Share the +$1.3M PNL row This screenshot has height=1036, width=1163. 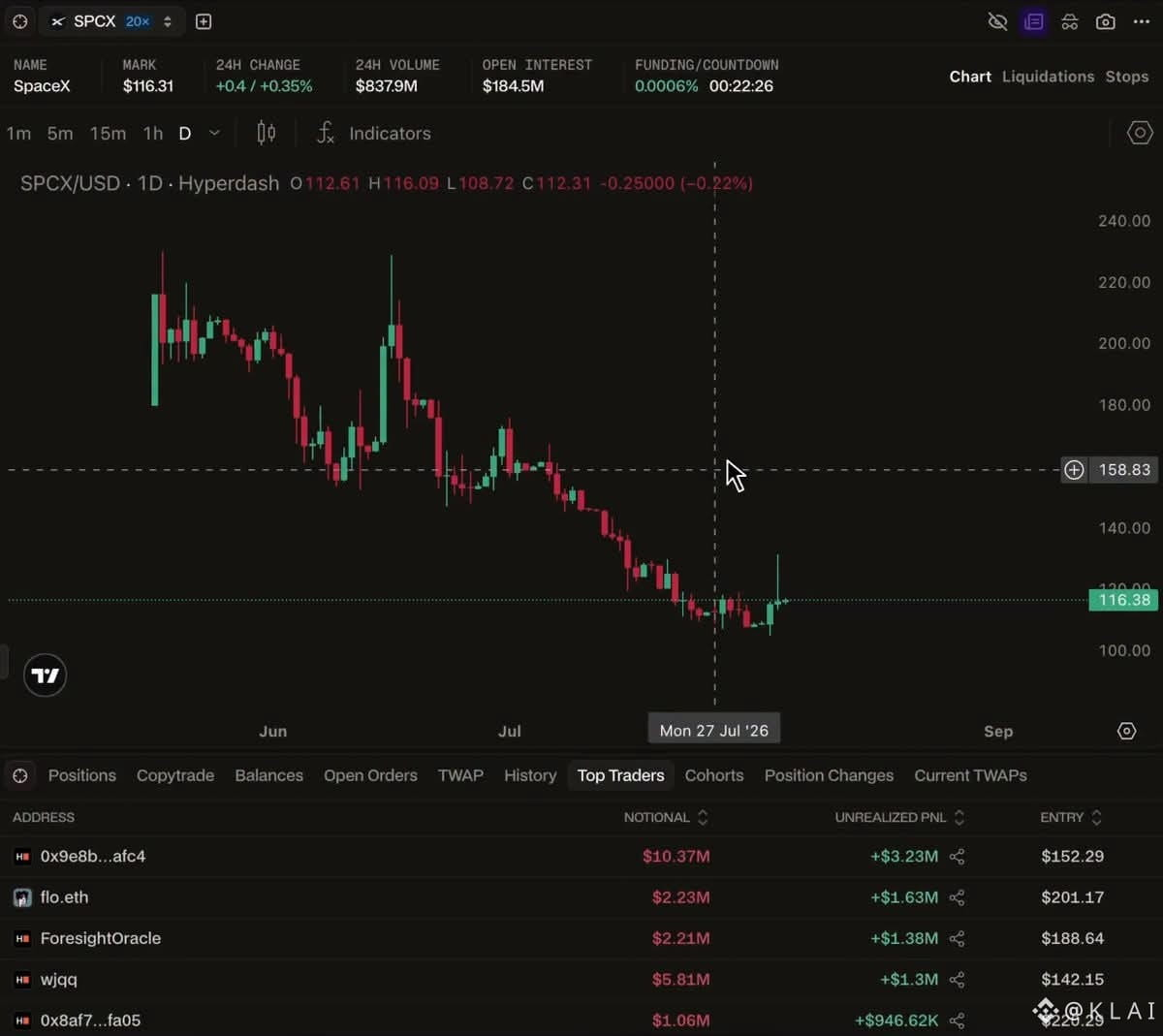pyautogui.click(x=957, y=980)
